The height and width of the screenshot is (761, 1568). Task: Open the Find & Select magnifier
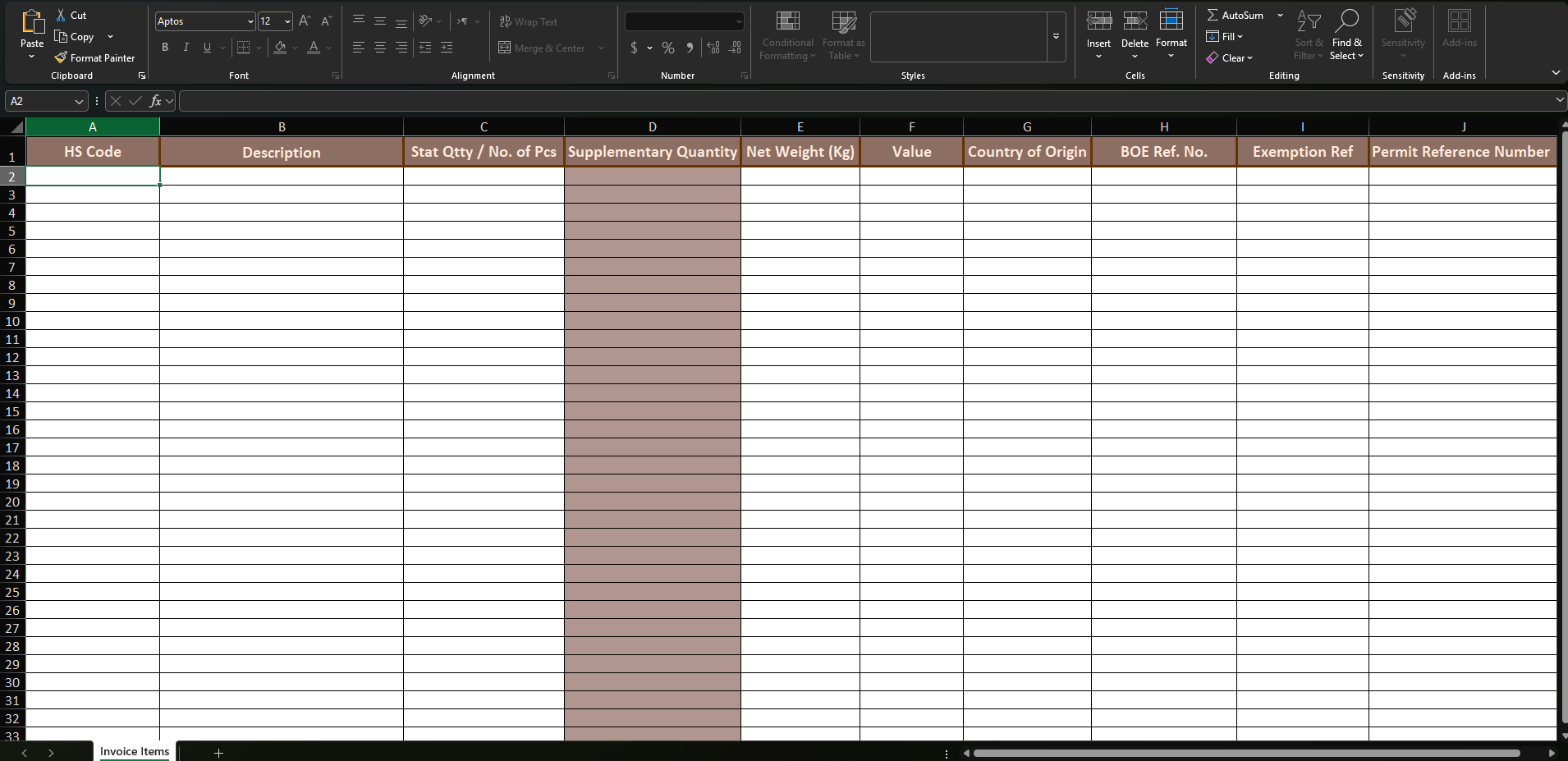pyautogui.click(x=1346, y=21)
